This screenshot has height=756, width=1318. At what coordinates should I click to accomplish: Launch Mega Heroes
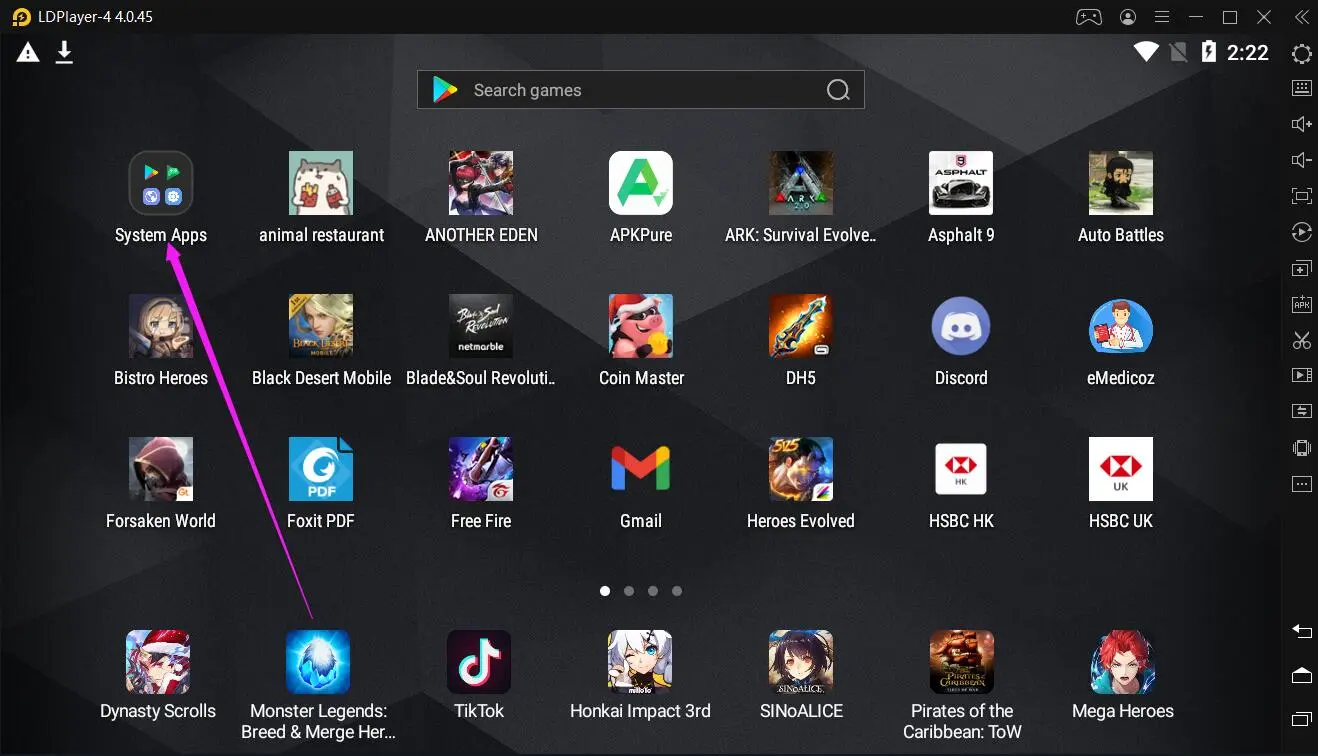(1123, 662)
